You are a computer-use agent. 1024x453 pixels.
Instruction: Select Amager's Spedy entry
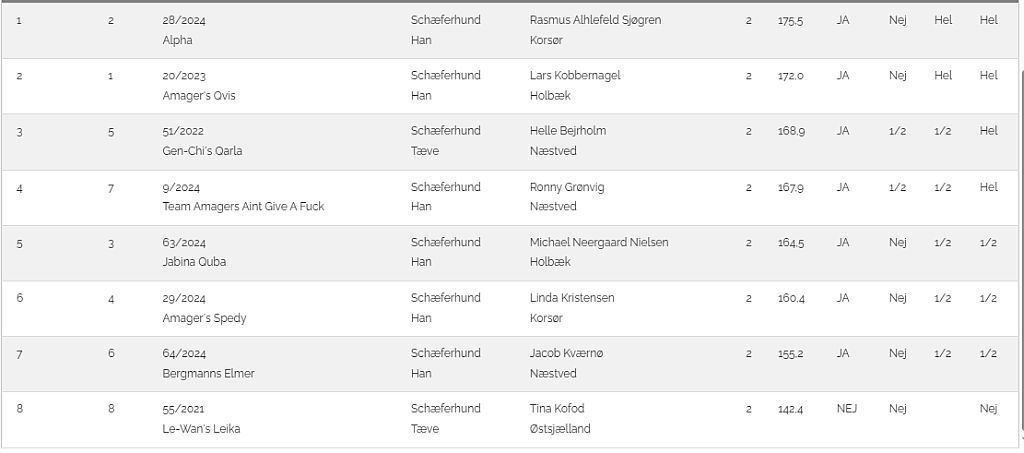[x=204, y=318]
